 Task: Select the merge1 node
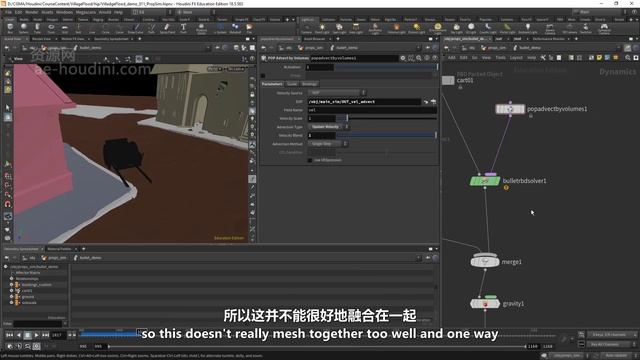(485, 262)
